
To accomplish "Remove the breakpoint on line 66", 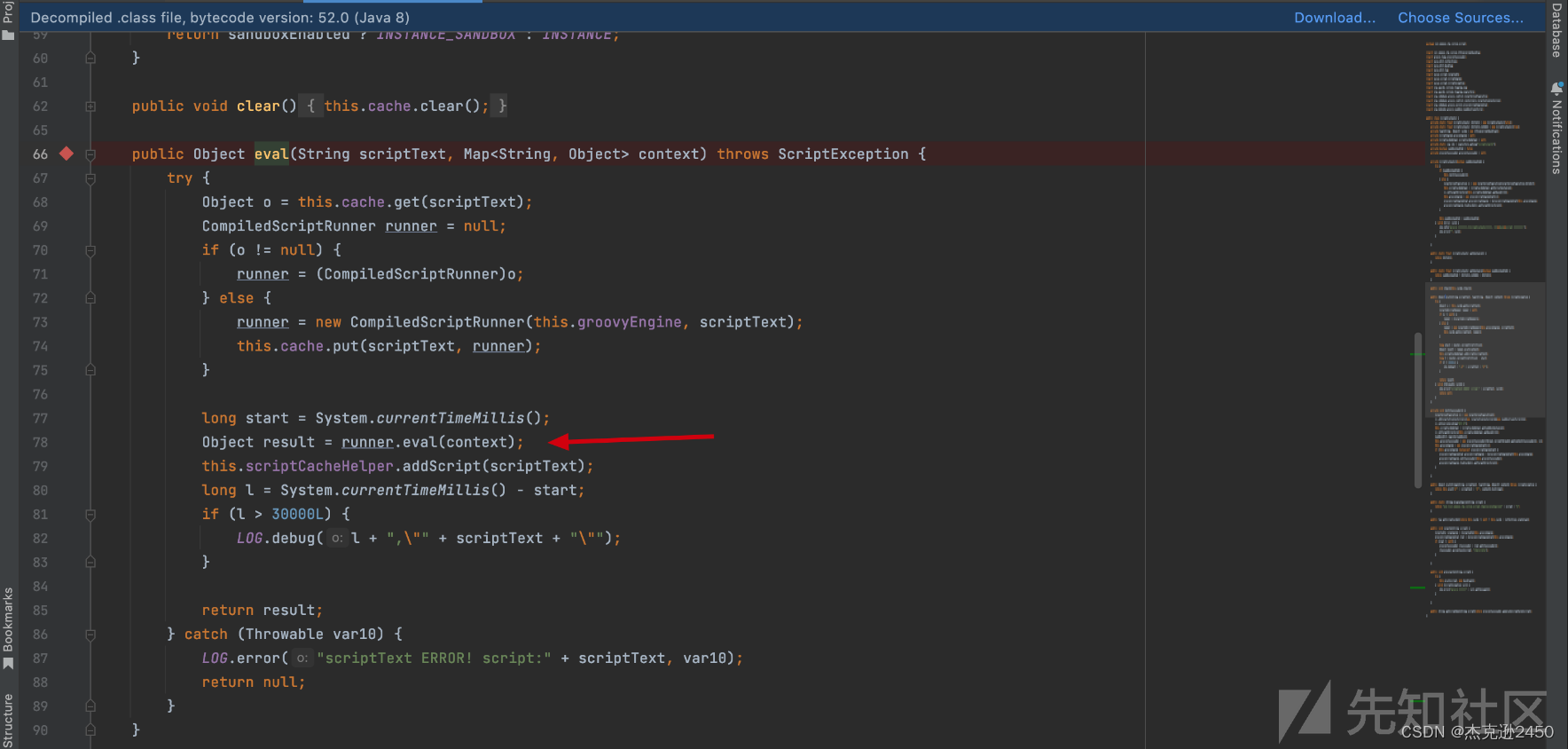I will pos(67,154).
